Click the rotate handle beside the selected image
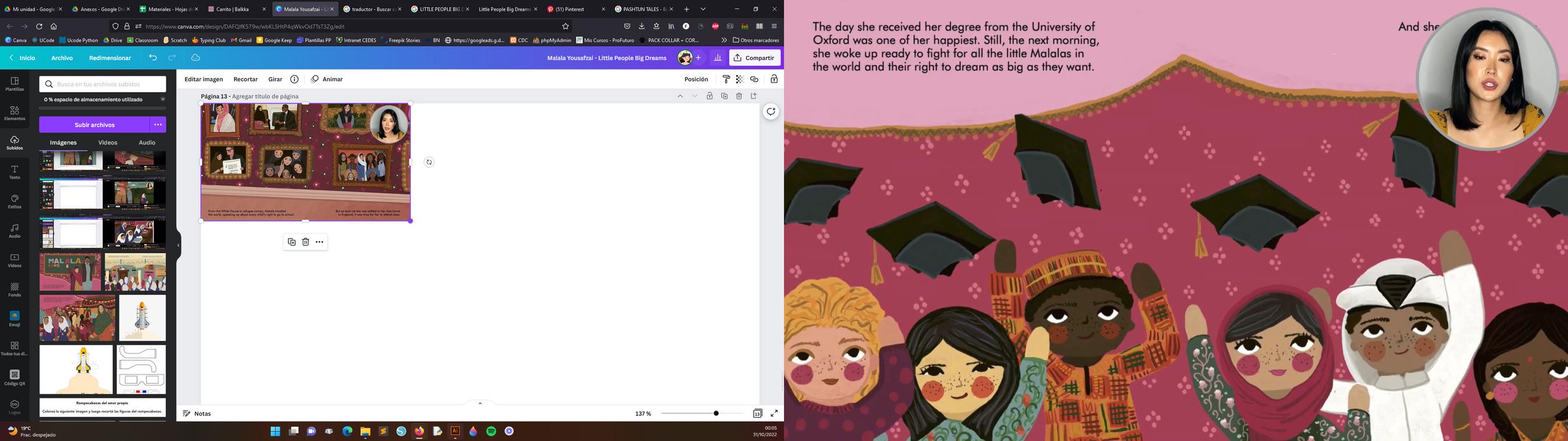Screen dimensions: 1568x441 point(429,162)
